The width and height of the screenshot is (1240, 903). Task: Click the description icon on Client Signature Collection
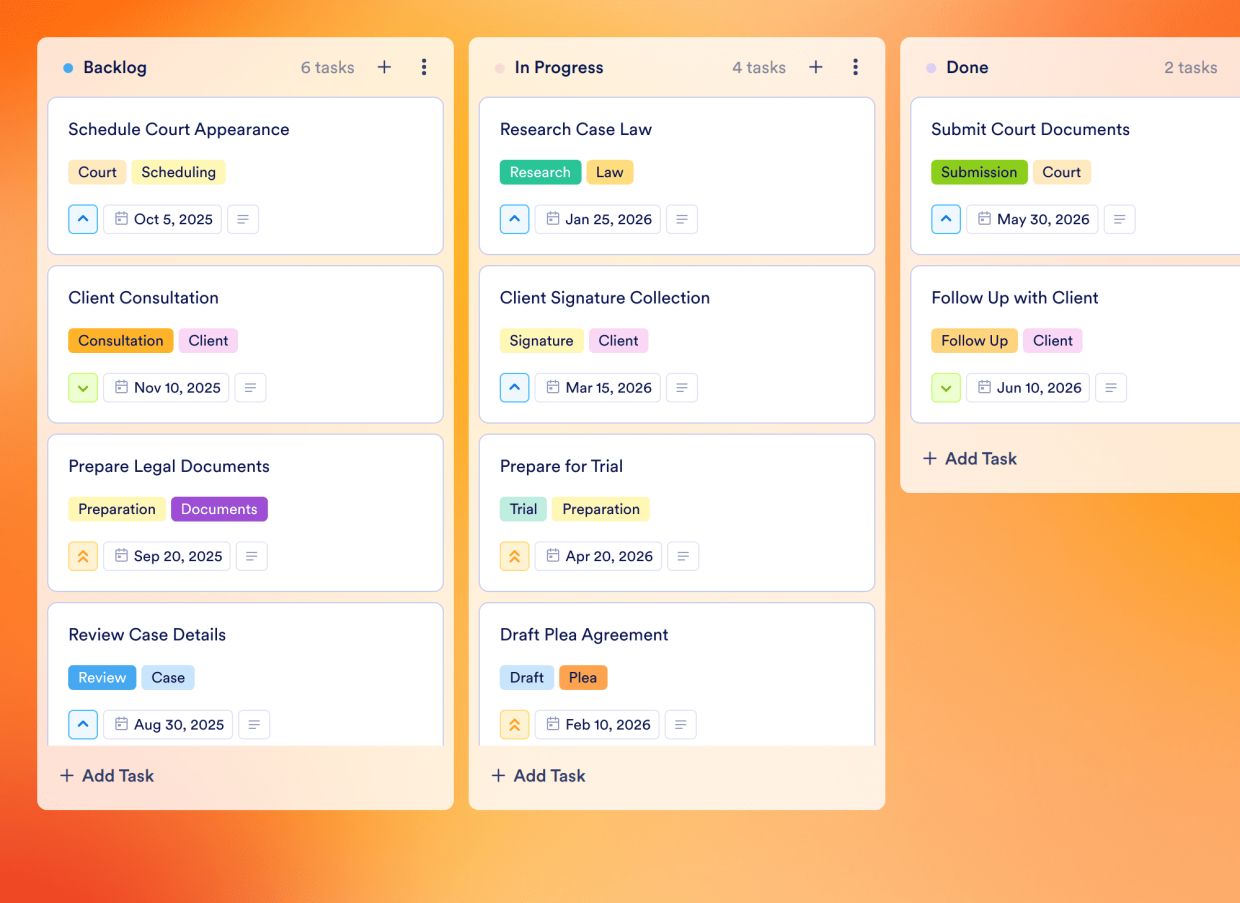682,387
